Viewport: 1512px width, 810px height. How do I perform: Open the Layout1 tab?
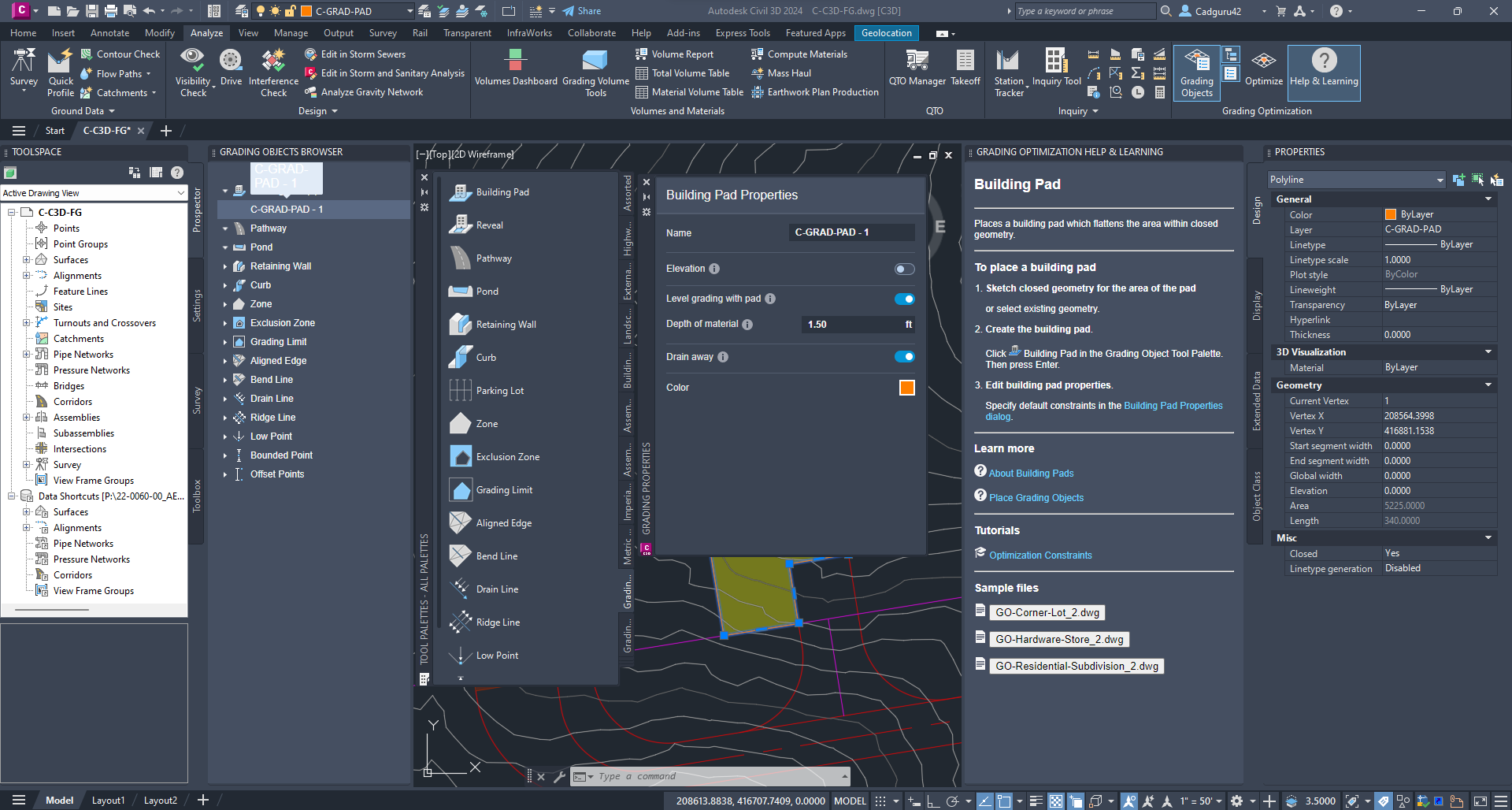pyautogui.click(x=108, y=800)
